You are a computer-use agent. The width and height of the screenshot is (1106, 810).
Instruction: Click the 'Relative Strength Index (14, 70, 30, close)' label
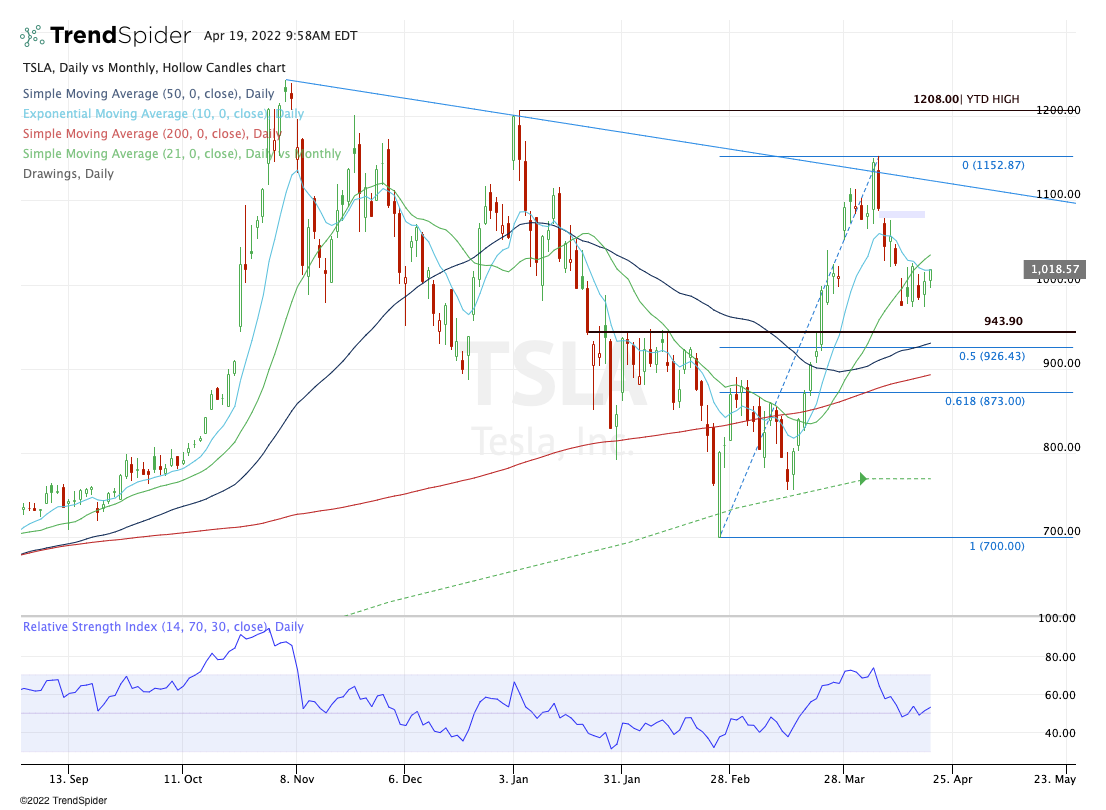pos(163,627)
